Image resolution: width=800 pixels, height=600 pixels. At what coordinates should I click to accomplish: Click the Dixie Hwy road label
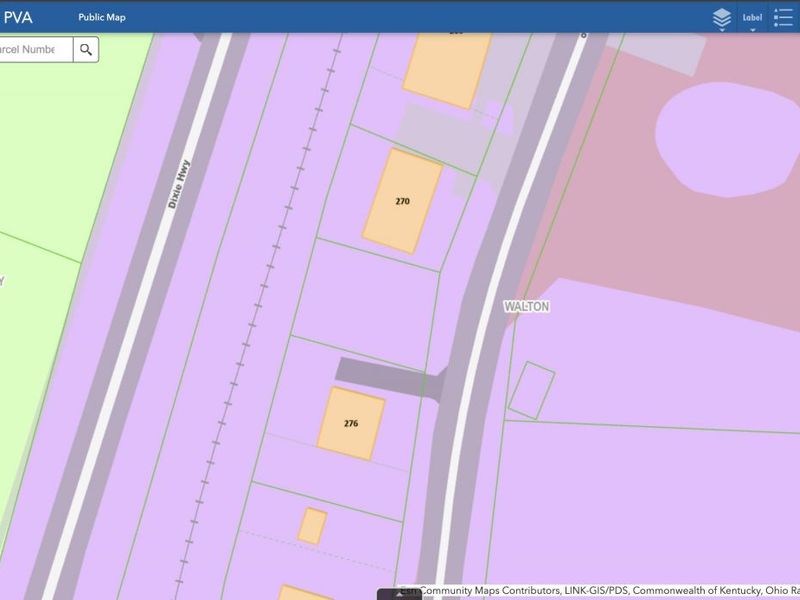point(178,185)
